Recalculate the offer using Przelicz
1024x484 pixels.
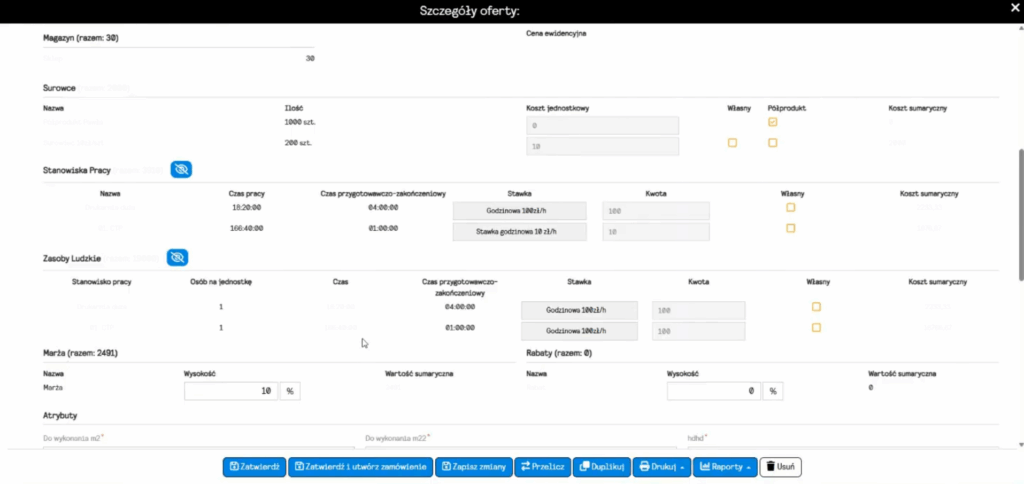(x=543, y=466)
